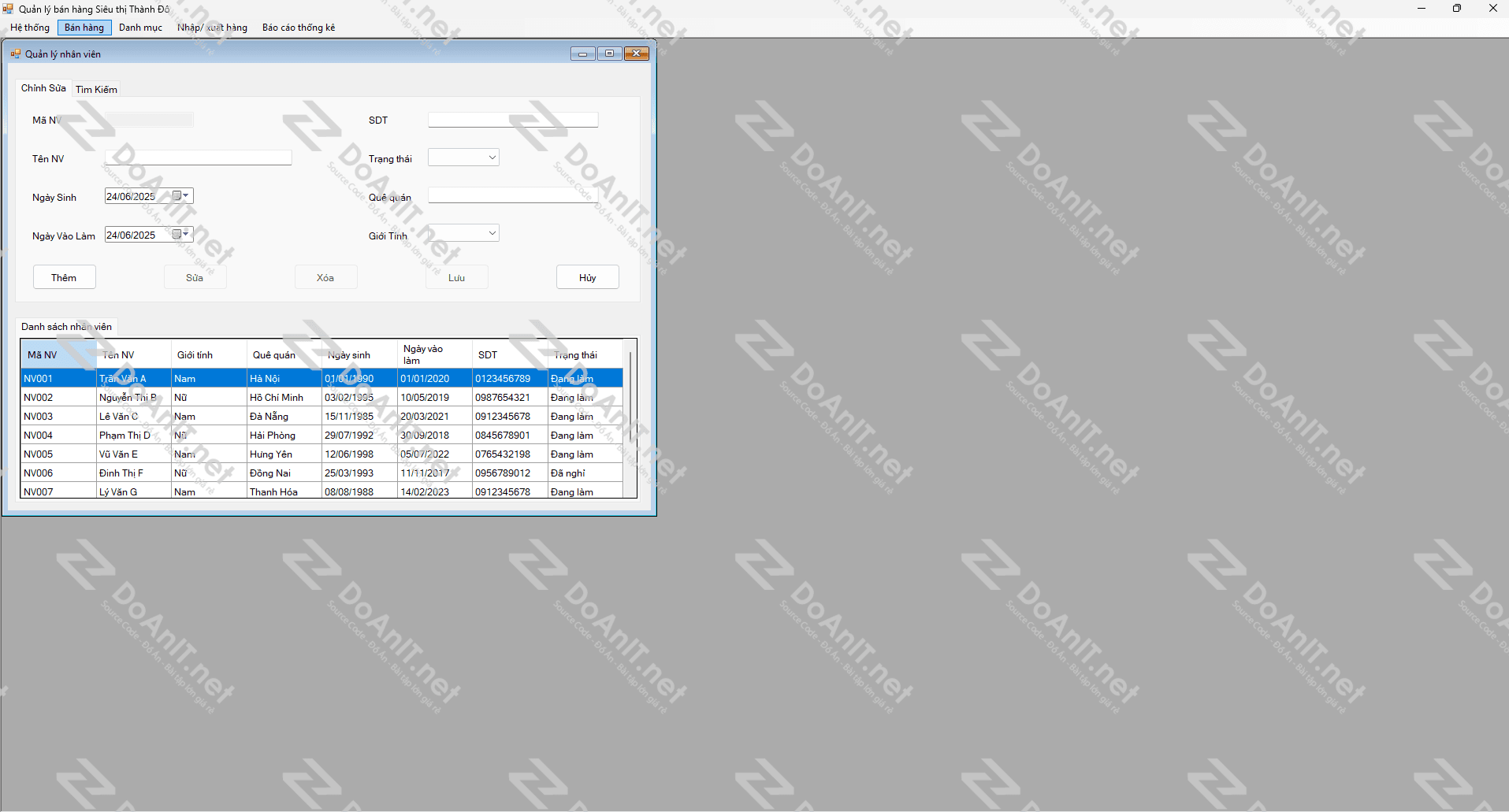Click start date 11/11/2017 cell
Screen dimensions: 1509x812
coord(435,473)
